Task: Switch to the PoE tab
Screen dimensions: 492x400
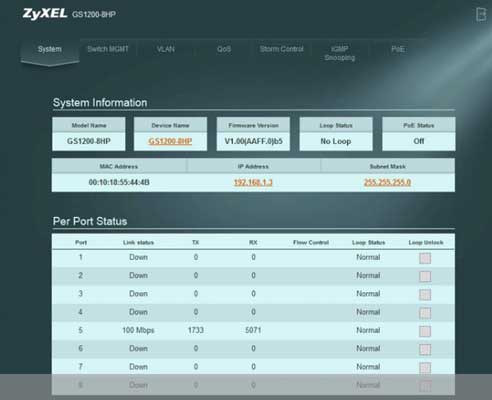Action: click(398, 49)
